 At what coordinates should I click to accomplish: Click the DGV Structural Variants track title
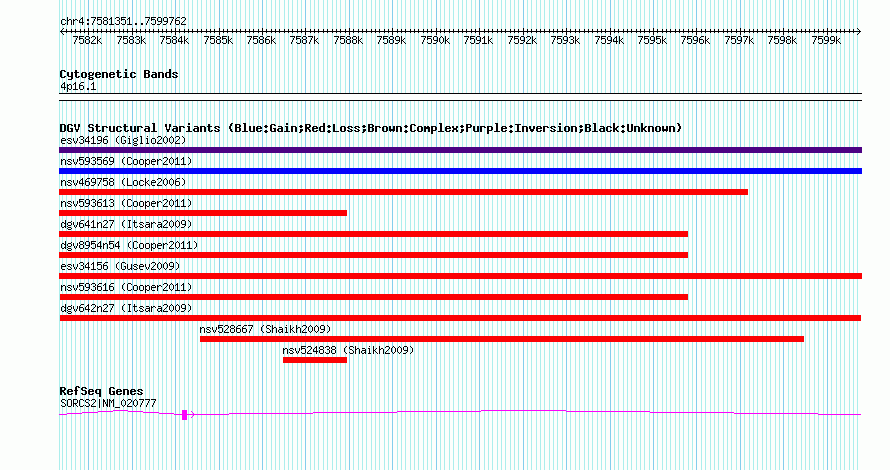tap(371, 128)
